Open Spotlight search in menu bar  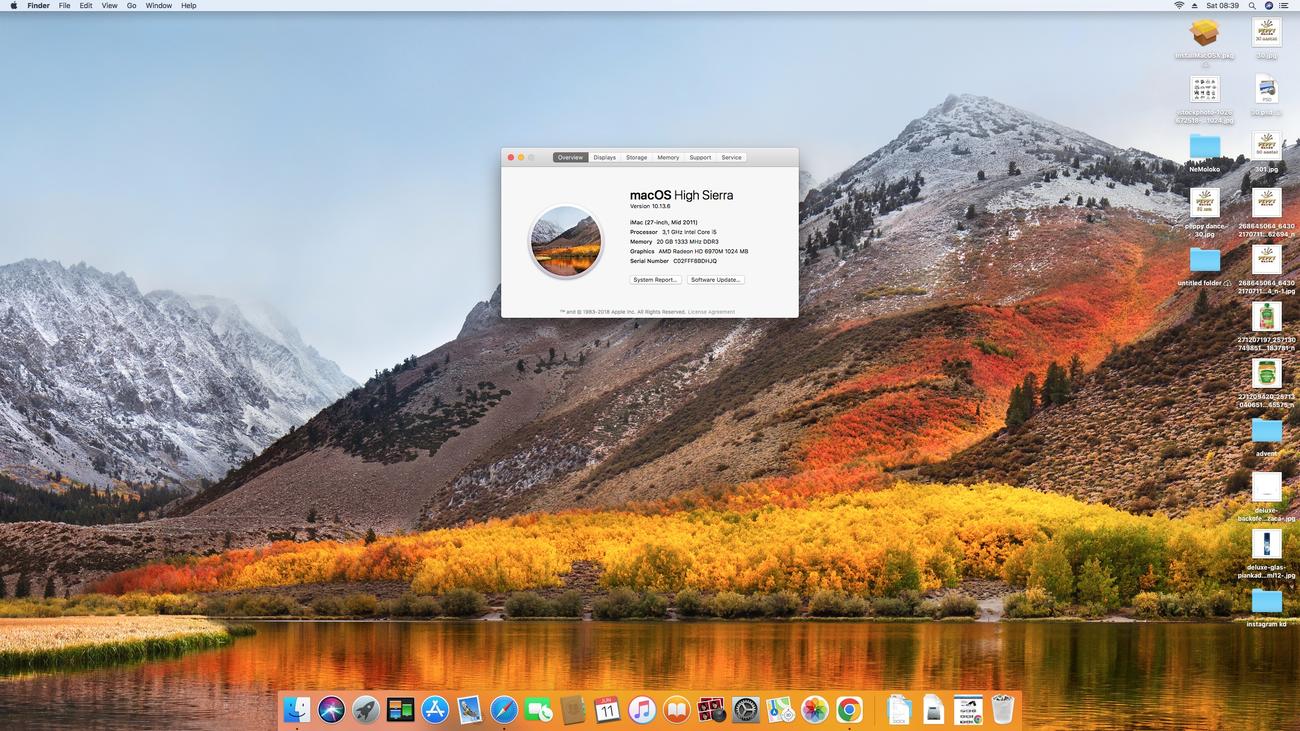point(1253,6)
